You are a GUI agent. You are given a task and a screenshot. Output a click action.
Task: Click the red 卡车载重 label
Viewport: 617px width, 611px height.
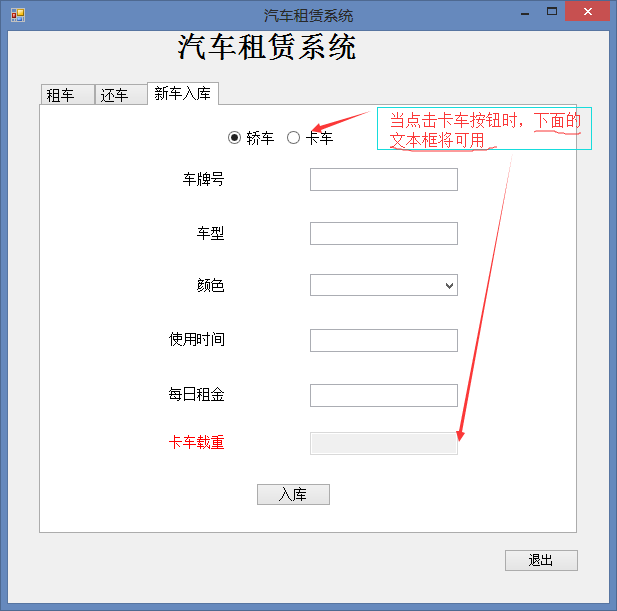(196, 442)
